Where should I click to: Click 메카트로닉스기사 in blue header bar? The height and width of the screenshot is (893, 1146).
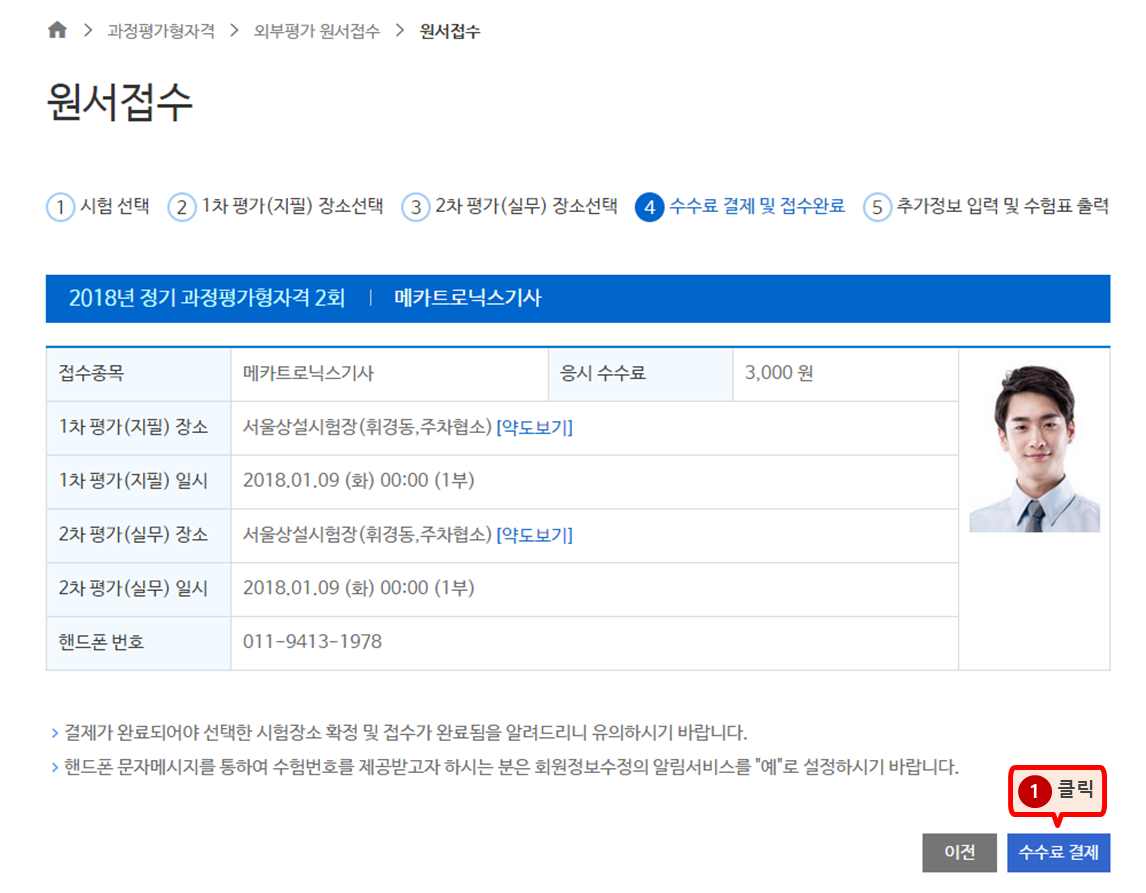coord(468,298)
